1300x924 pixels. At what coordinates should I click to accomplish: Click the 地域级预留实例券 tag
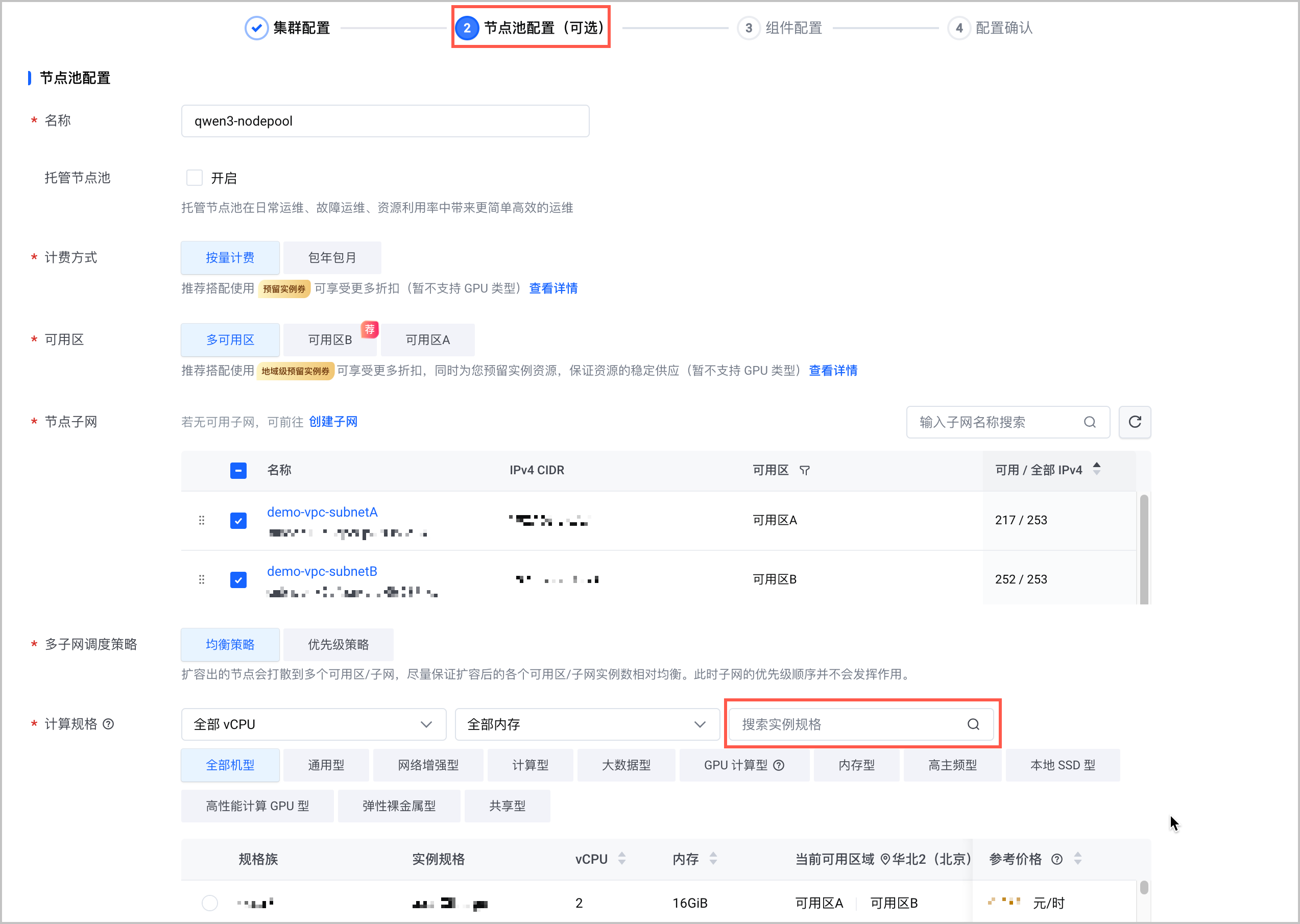point(295,372)
